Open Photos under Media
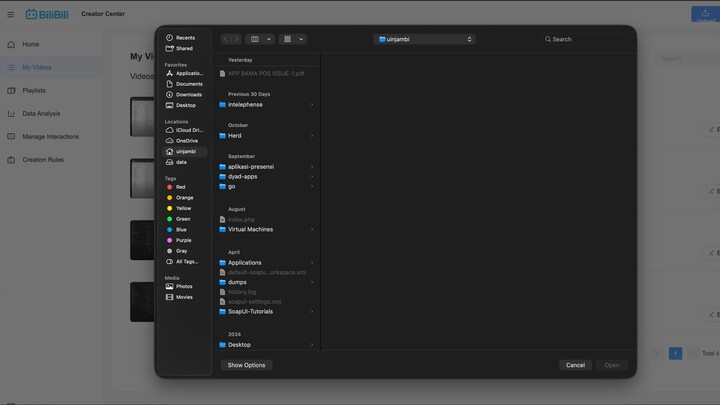 click(184, 286)
